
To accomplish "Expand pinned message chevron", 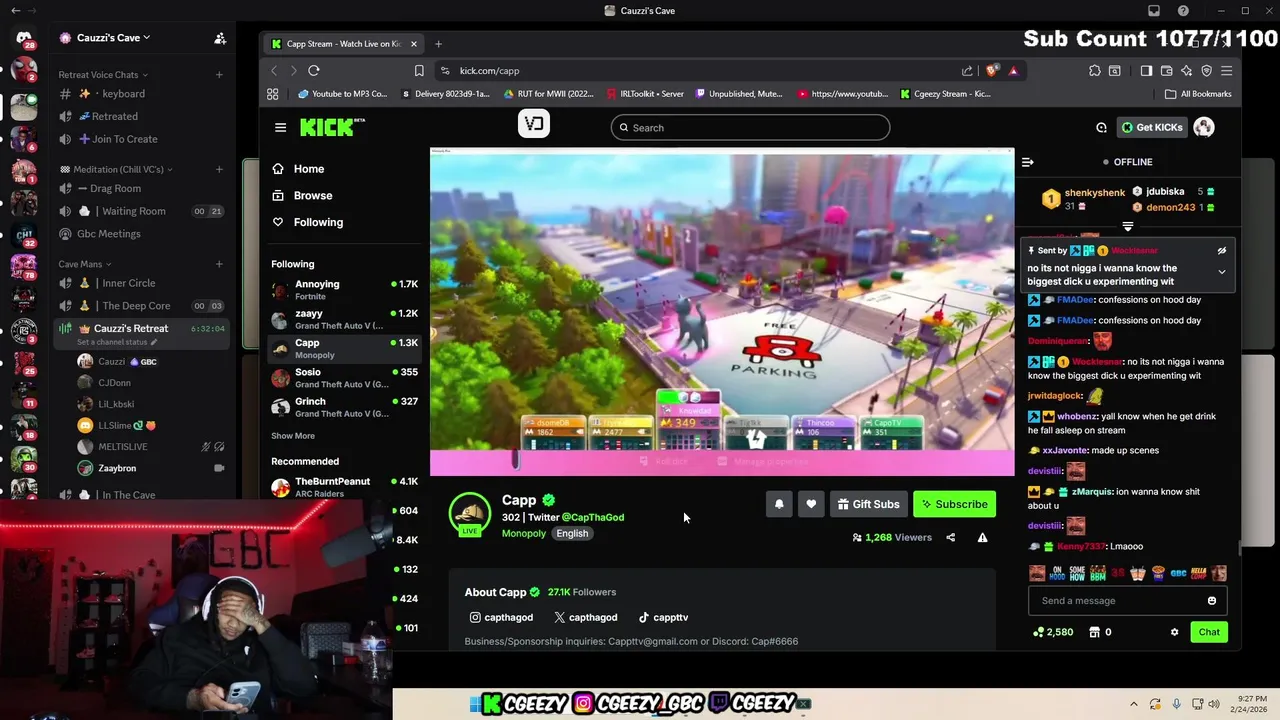I will pos(1221,272).
